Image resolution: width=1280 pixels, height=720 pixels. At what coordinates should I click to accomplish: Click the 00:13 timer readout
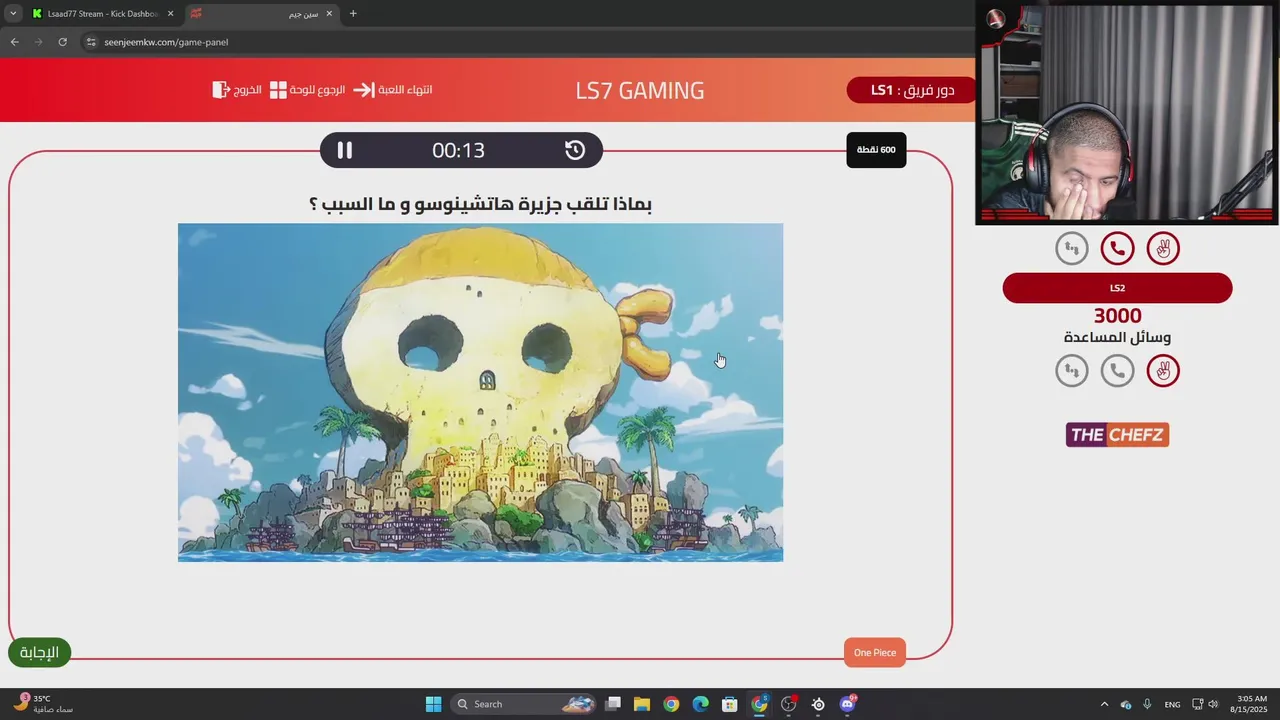458,150
